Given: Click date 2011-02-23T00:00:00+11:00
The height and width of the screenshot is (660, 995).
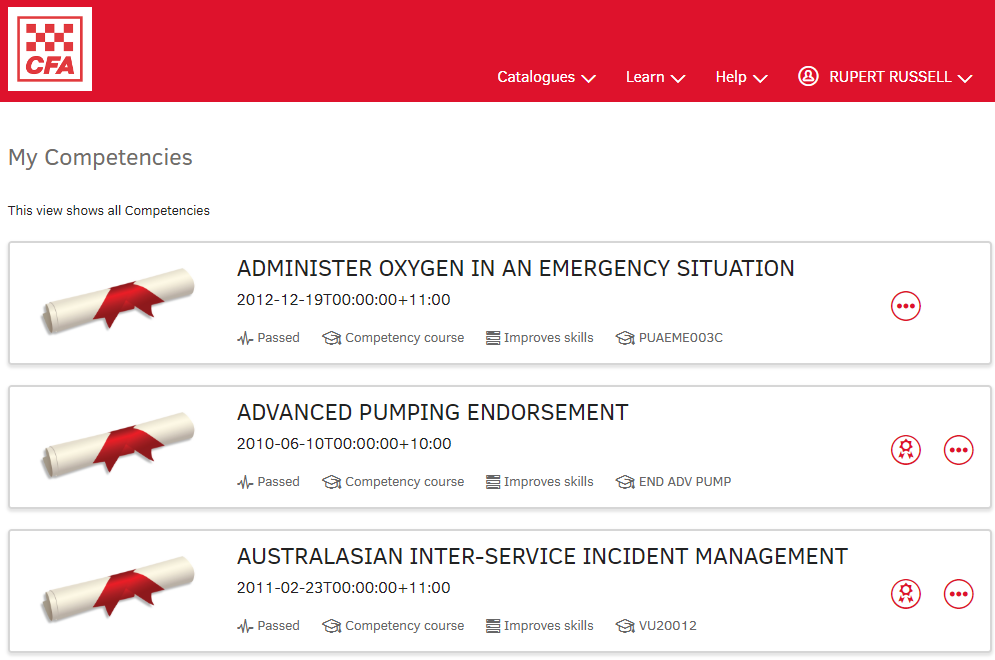Looking at the screenshot, I should (x=344, y=588).
